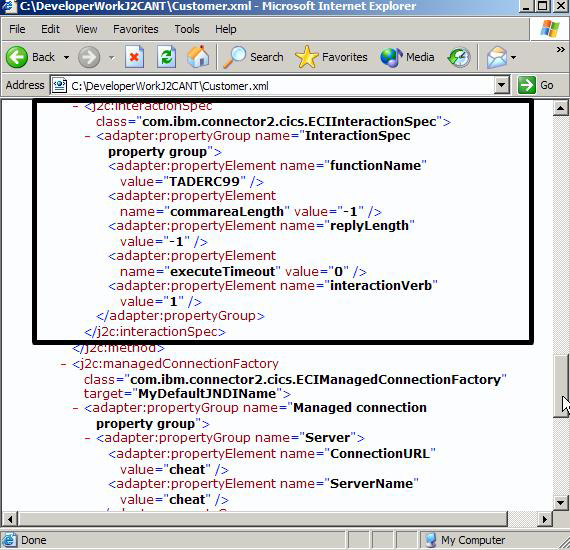Click the ECIManagedConnectionFactory class value
570x550 pixels.
click(x=316, y=380)
